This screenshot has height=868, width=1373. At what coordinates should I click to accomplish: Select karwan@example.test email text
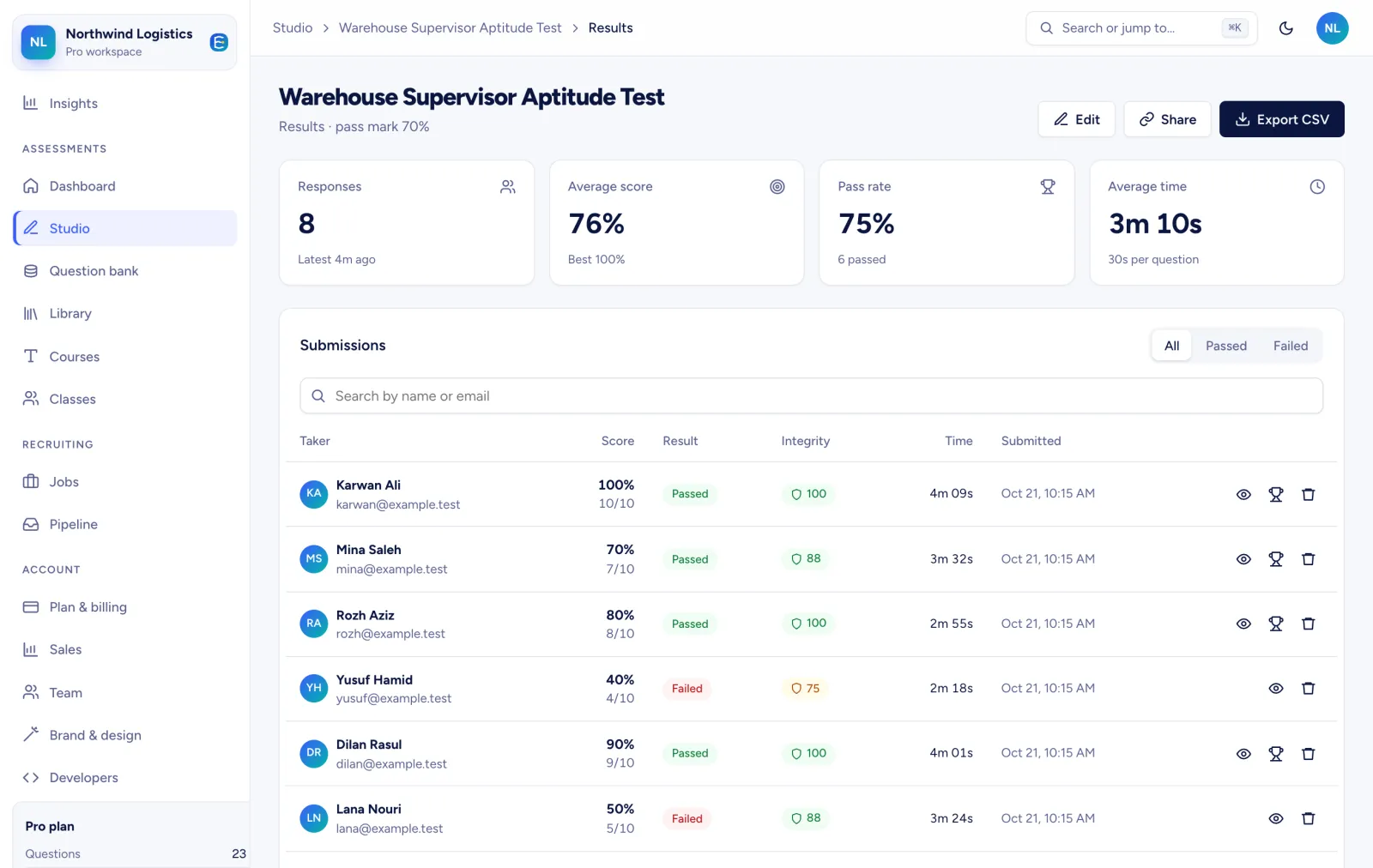tap(398, 504)
